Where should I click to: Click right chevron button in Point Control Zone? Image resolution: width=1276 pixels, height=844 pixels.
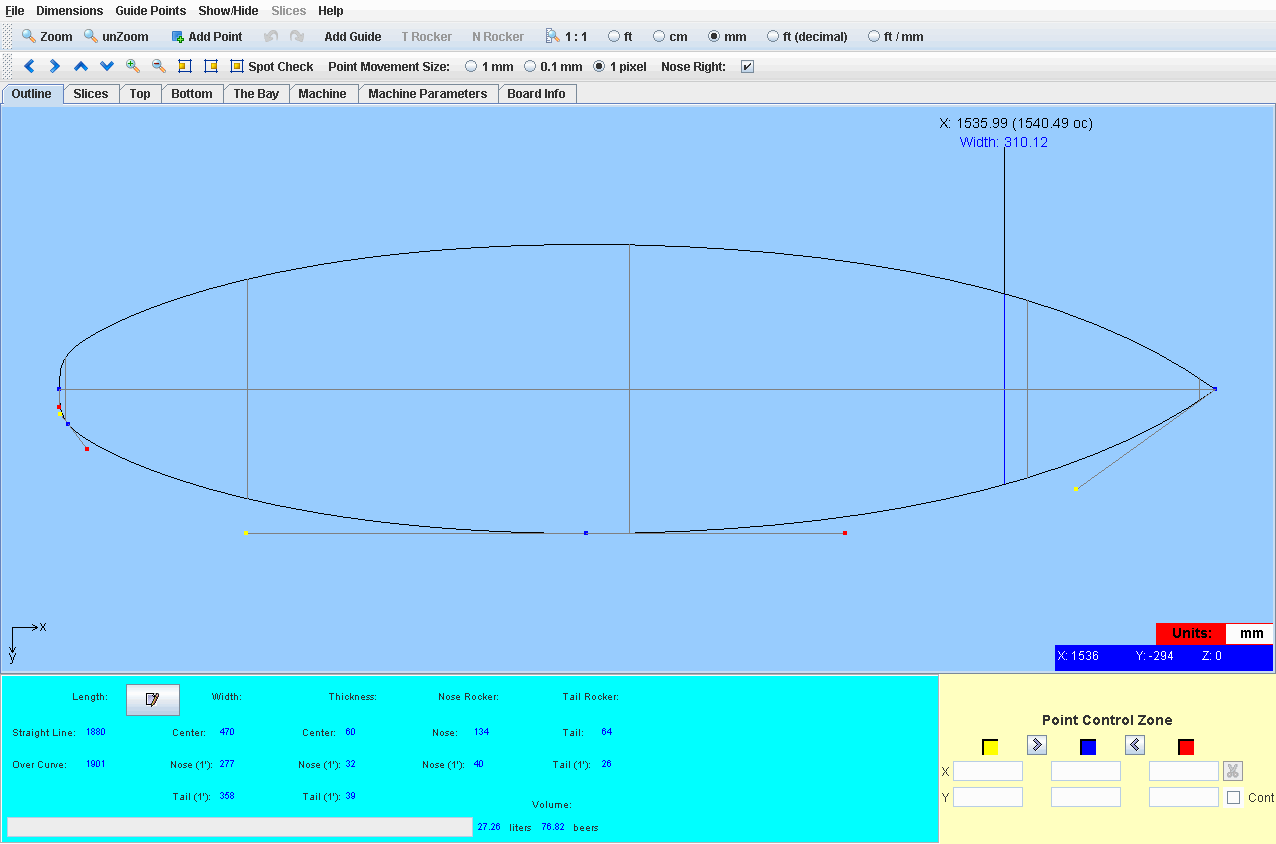point(1036,745)
